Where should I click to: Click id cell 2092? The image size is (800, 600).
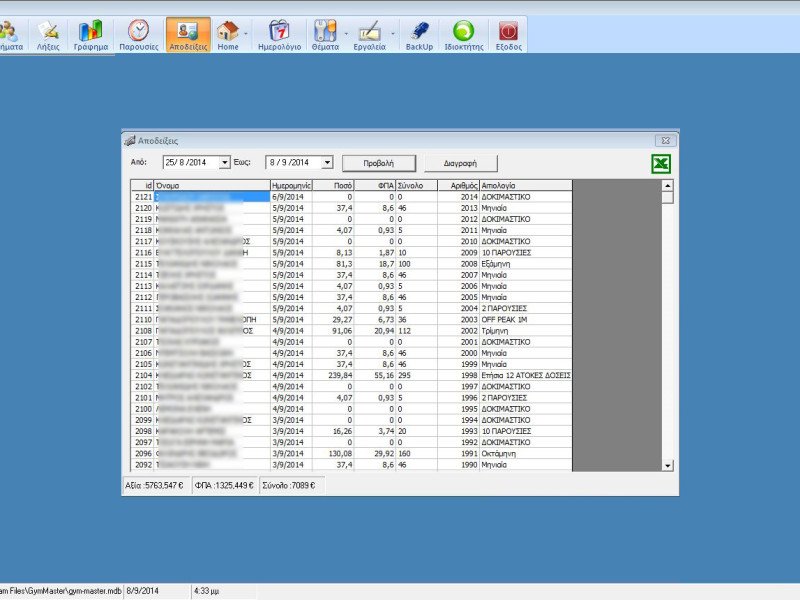[142, 465]
